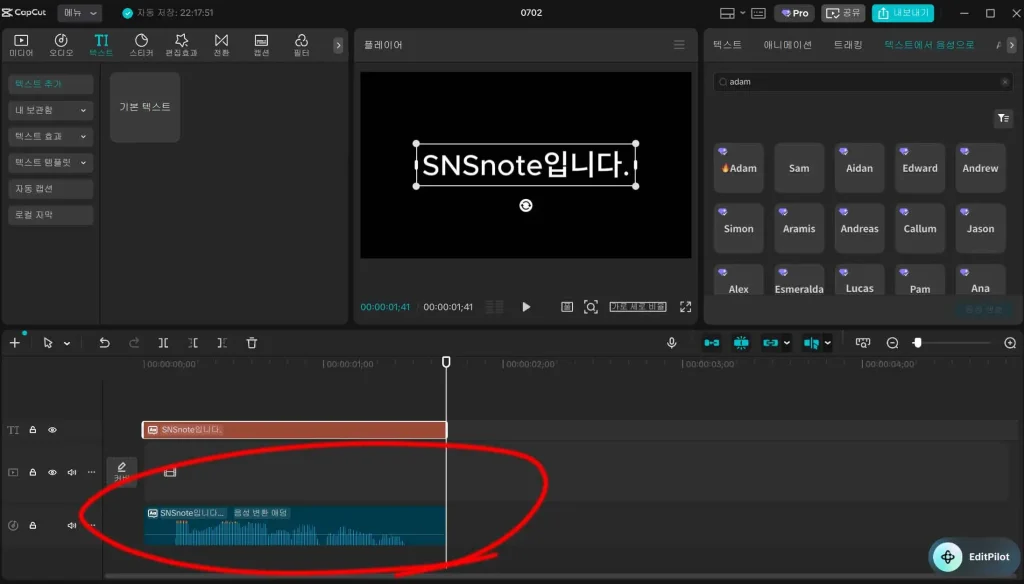
Task: Expand 내 보관함 section
Action: pyautogui.click(x=50, y=110)
